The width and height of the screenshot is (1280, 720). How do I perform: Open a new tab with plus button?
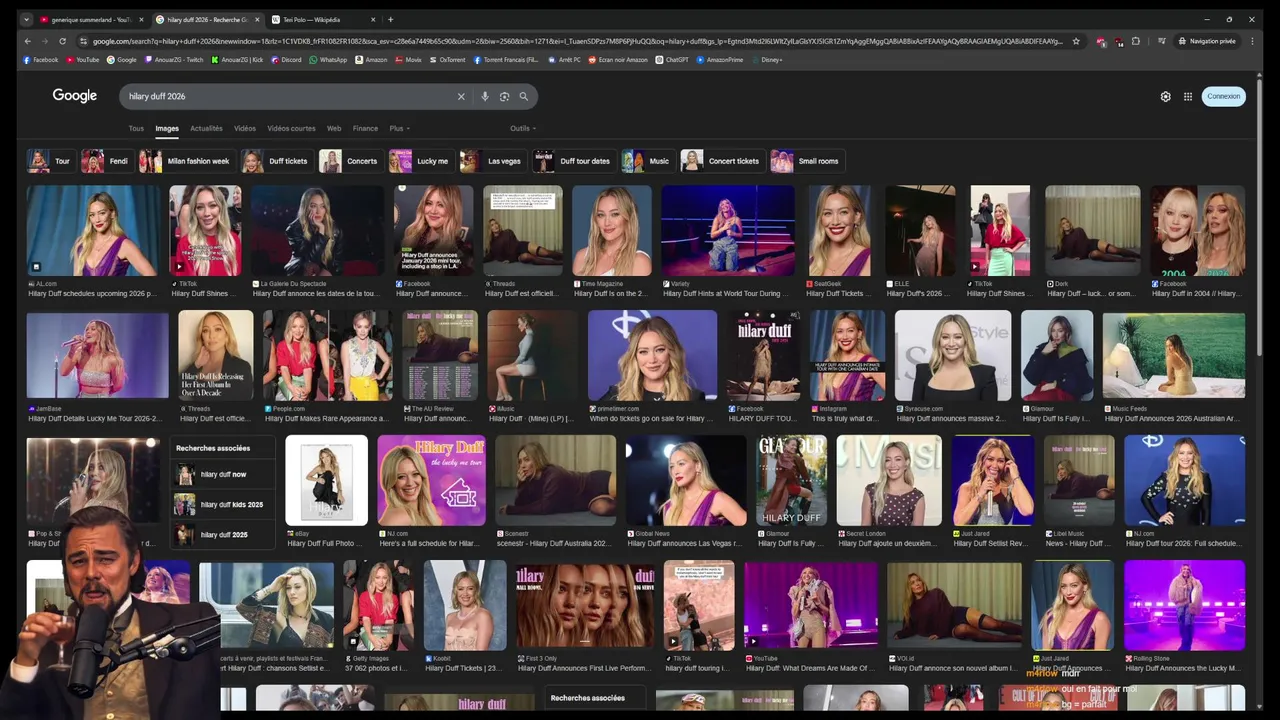pos(390,19)
